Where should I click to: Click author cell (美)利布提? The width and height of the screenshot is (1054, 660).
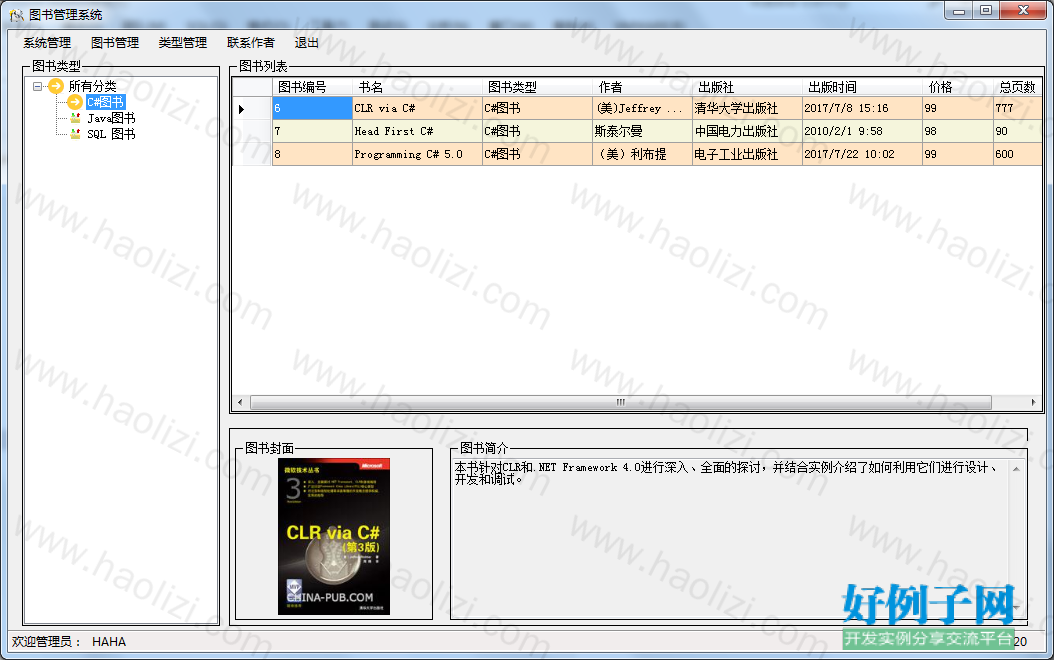click(643, 154)
